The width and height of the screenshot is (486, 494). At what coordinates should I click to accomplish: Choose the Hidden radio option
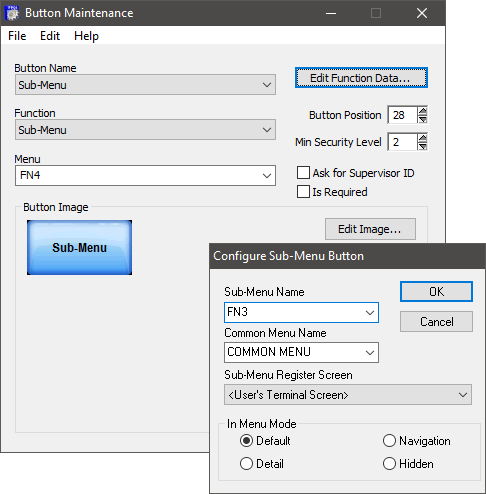[x=389, y=464]
